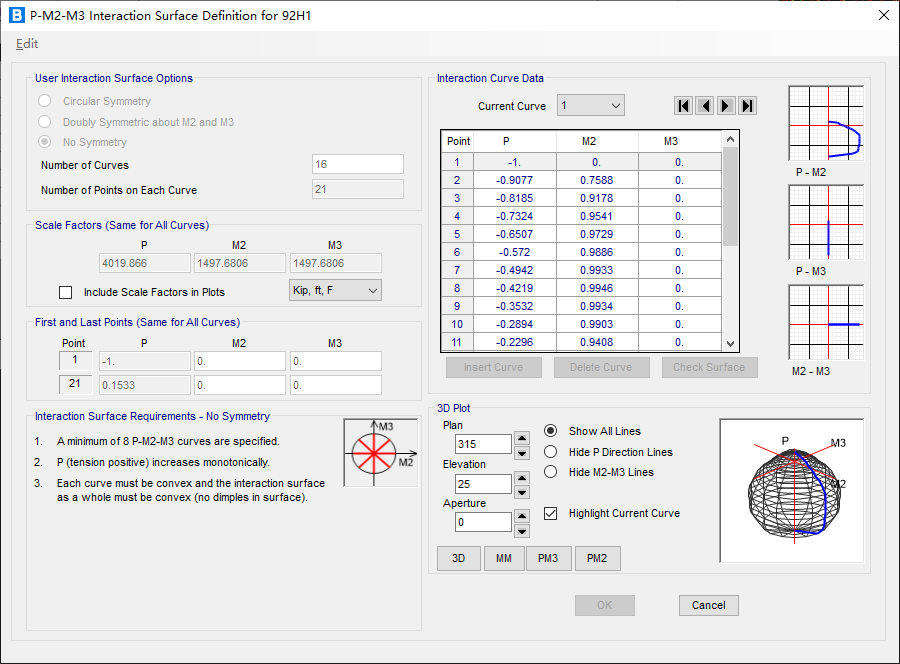Screen dimensions: 900x664
Task: Switch plot to 3D view
Action: (x=459, y=558)
